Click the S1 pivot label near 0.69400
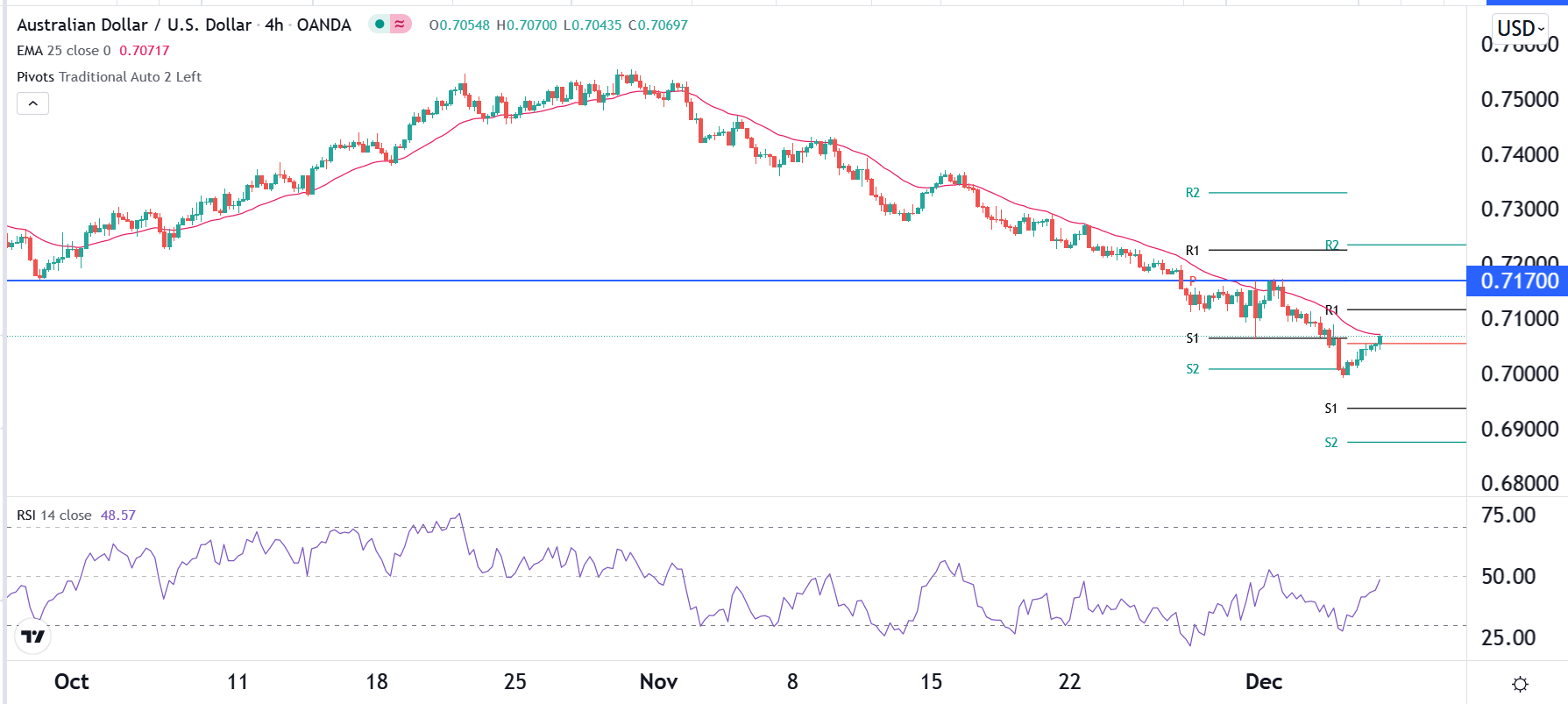The width and height of the screenshot is (1568, 704). [x=1331, y=409]
